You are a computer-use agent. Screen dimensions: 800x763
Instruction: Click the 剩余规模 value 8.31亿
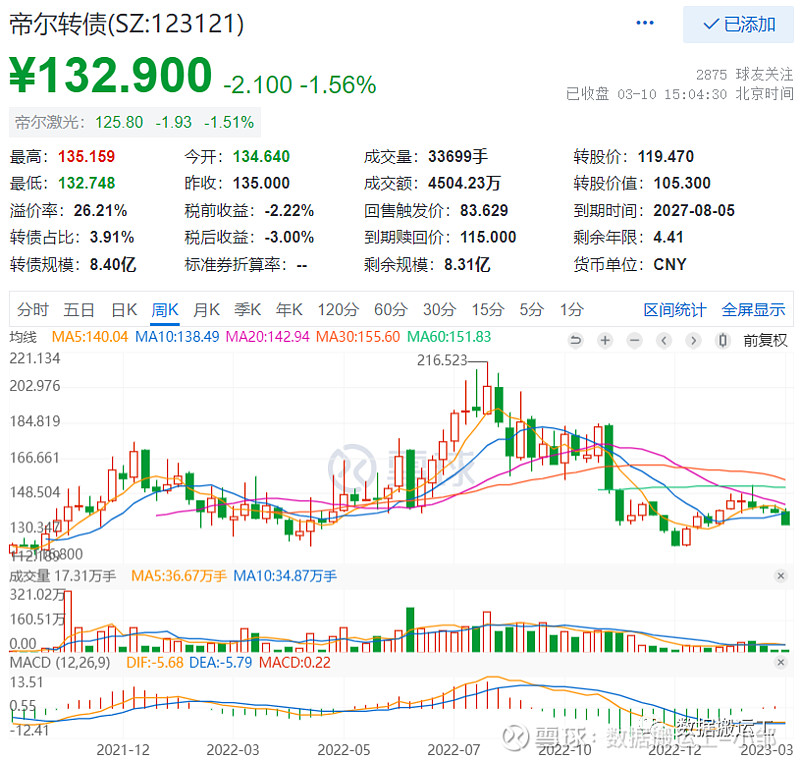tap(467, 264)
